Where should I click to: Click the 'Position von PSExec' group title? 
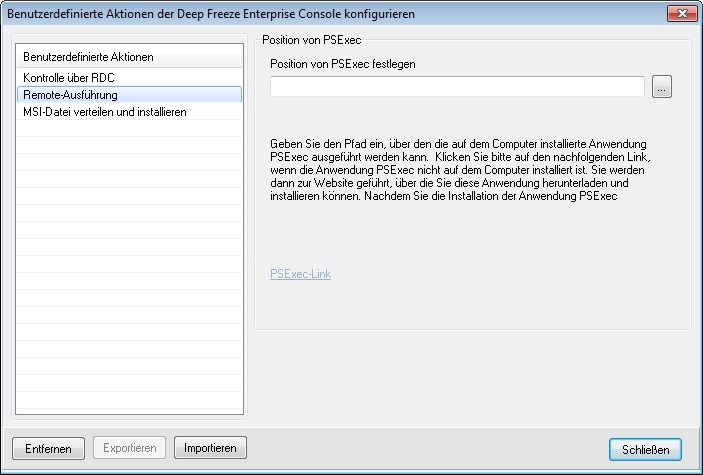(312, 40)
